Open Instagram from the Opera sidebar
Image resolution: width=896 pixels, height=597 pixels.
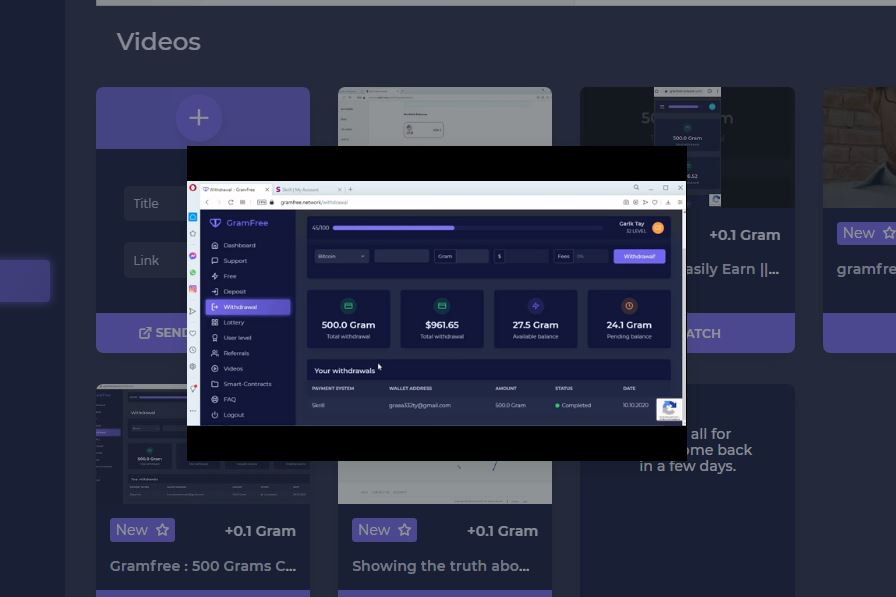[193, 289]
